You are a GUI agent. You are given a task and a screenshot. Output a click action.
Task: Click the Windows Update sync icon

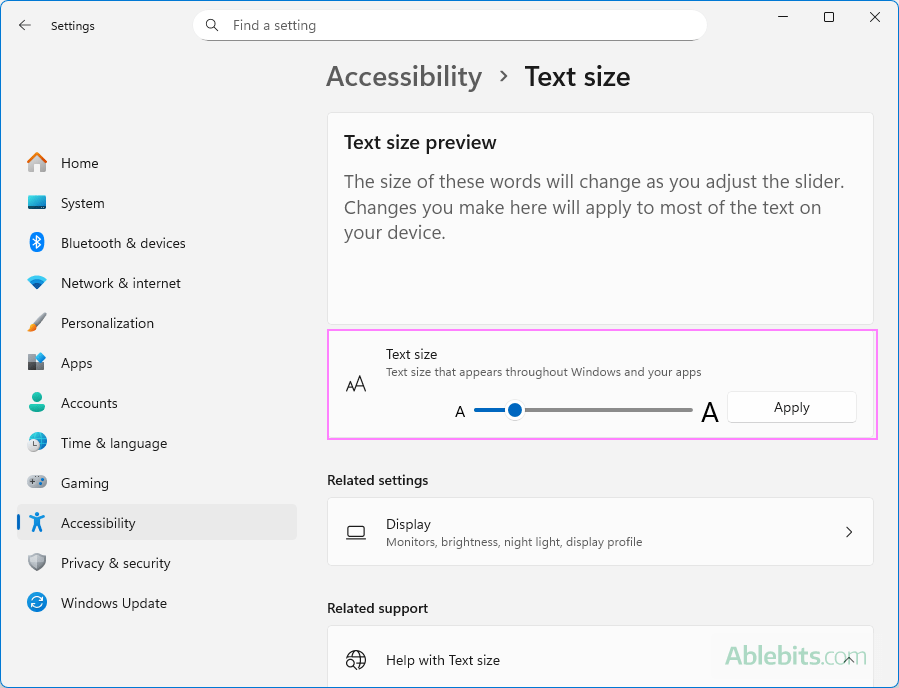coord(37,603)
